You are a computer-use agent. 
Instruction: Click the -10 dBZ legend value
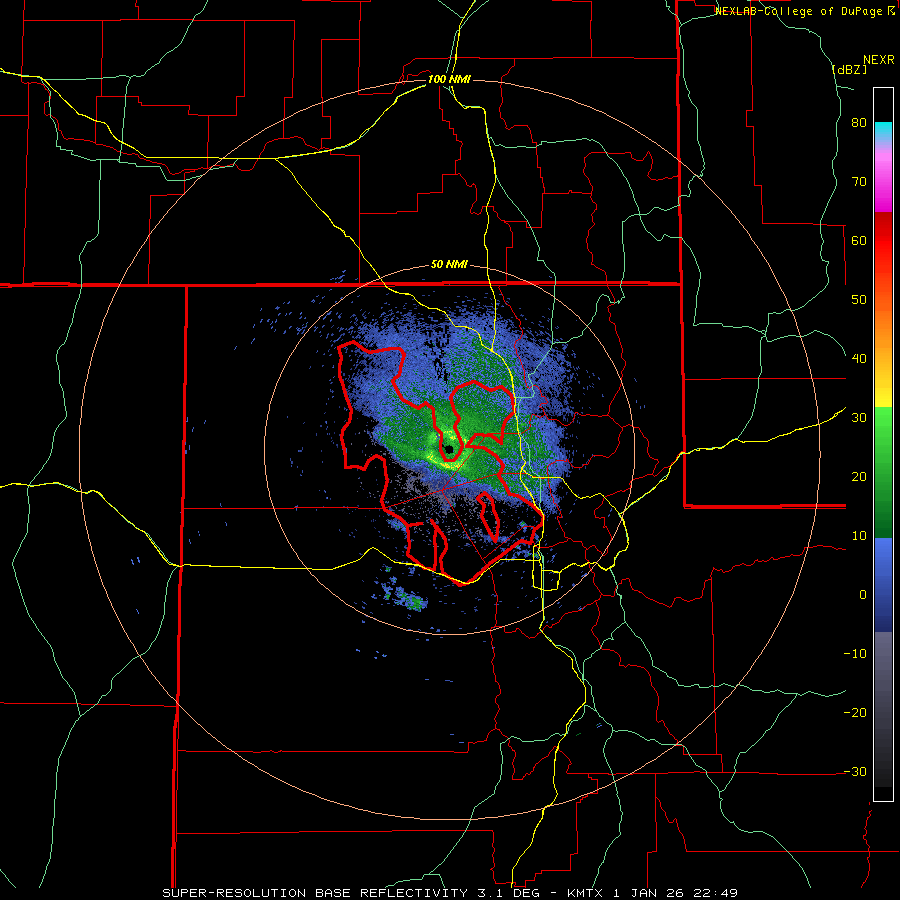(855, 654)
